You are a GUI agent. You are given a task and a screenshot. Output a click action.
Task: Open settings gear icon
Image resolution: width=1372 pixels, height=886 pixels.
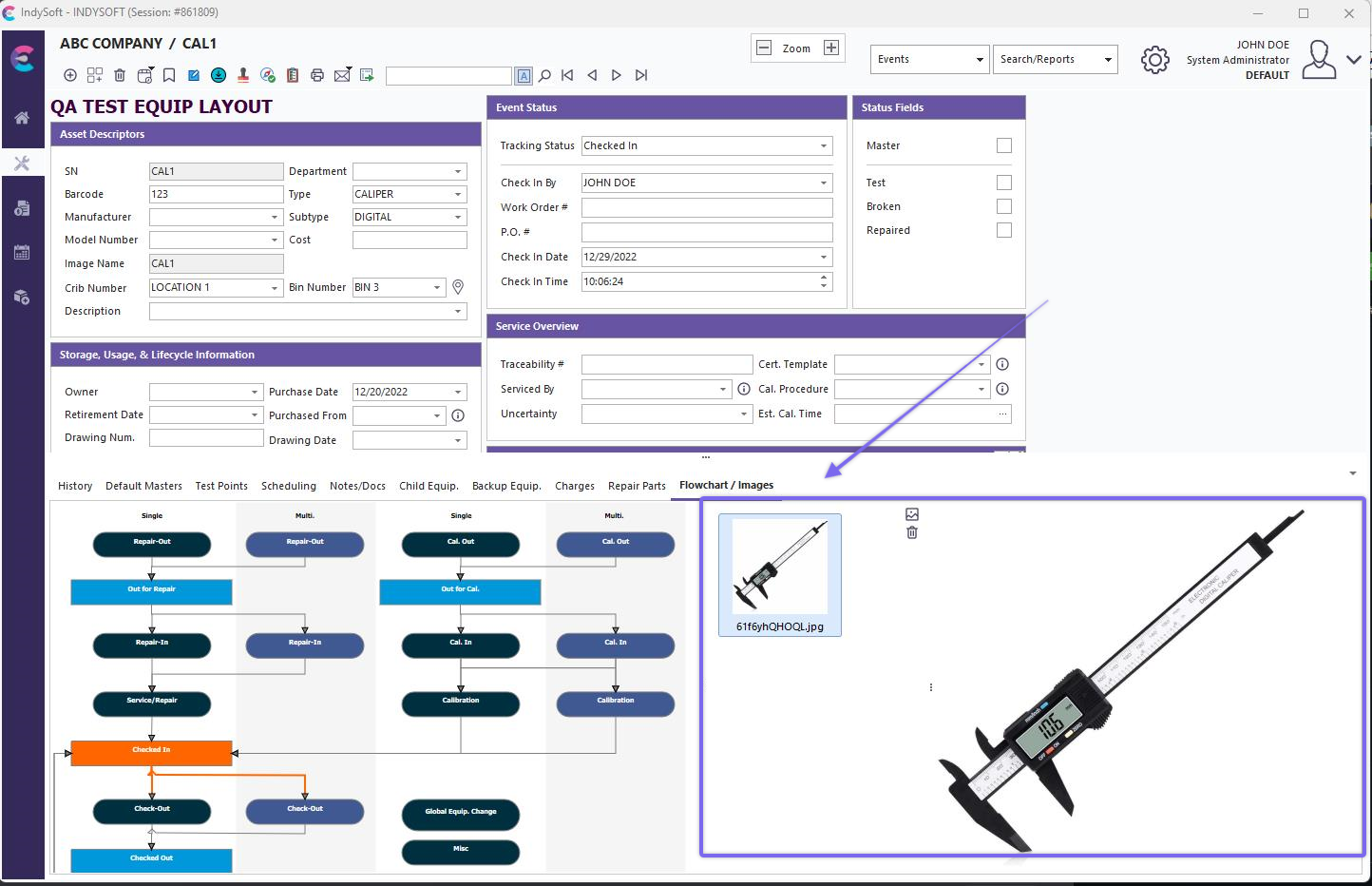(1154, 60)
